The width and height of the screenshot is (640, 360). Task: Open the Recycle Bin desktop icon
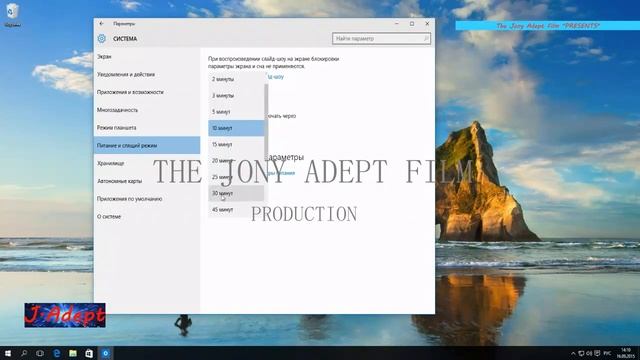12,15
